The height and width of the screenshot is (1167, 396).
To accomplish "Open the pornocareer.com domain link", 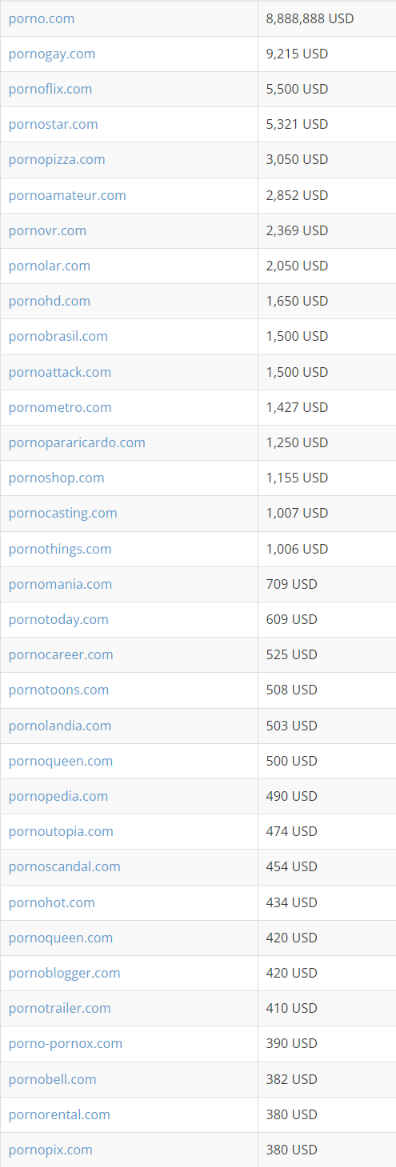I will coord(61,655).
